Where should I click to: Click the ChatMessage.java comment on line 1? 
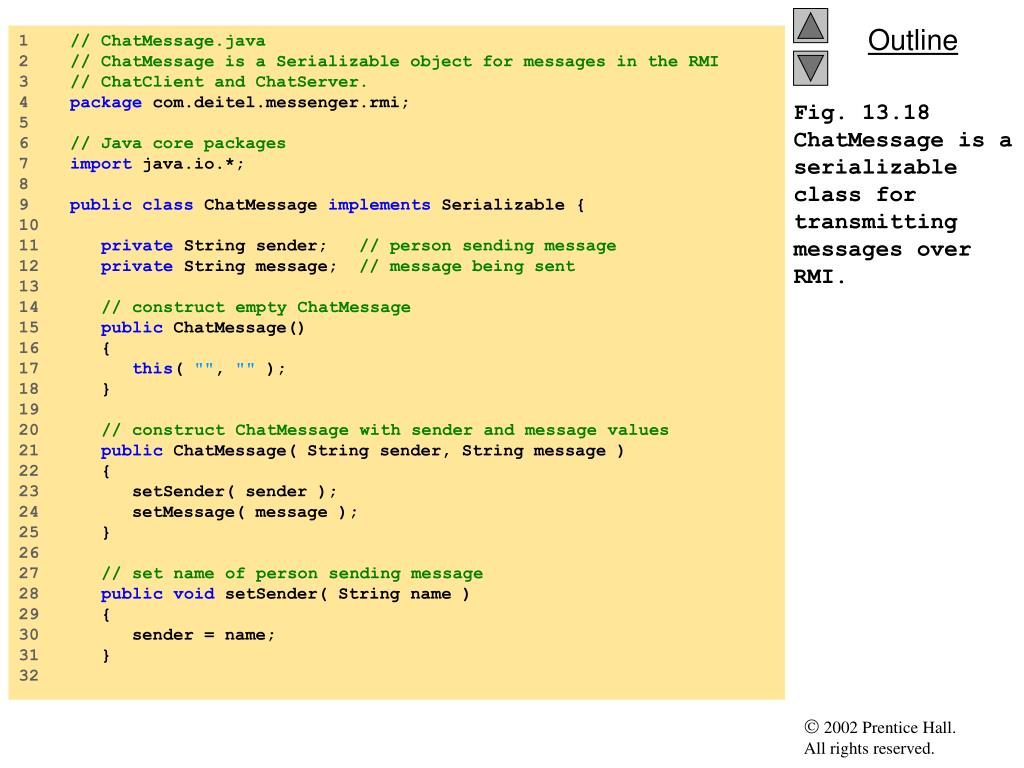[x=167, y=41]
